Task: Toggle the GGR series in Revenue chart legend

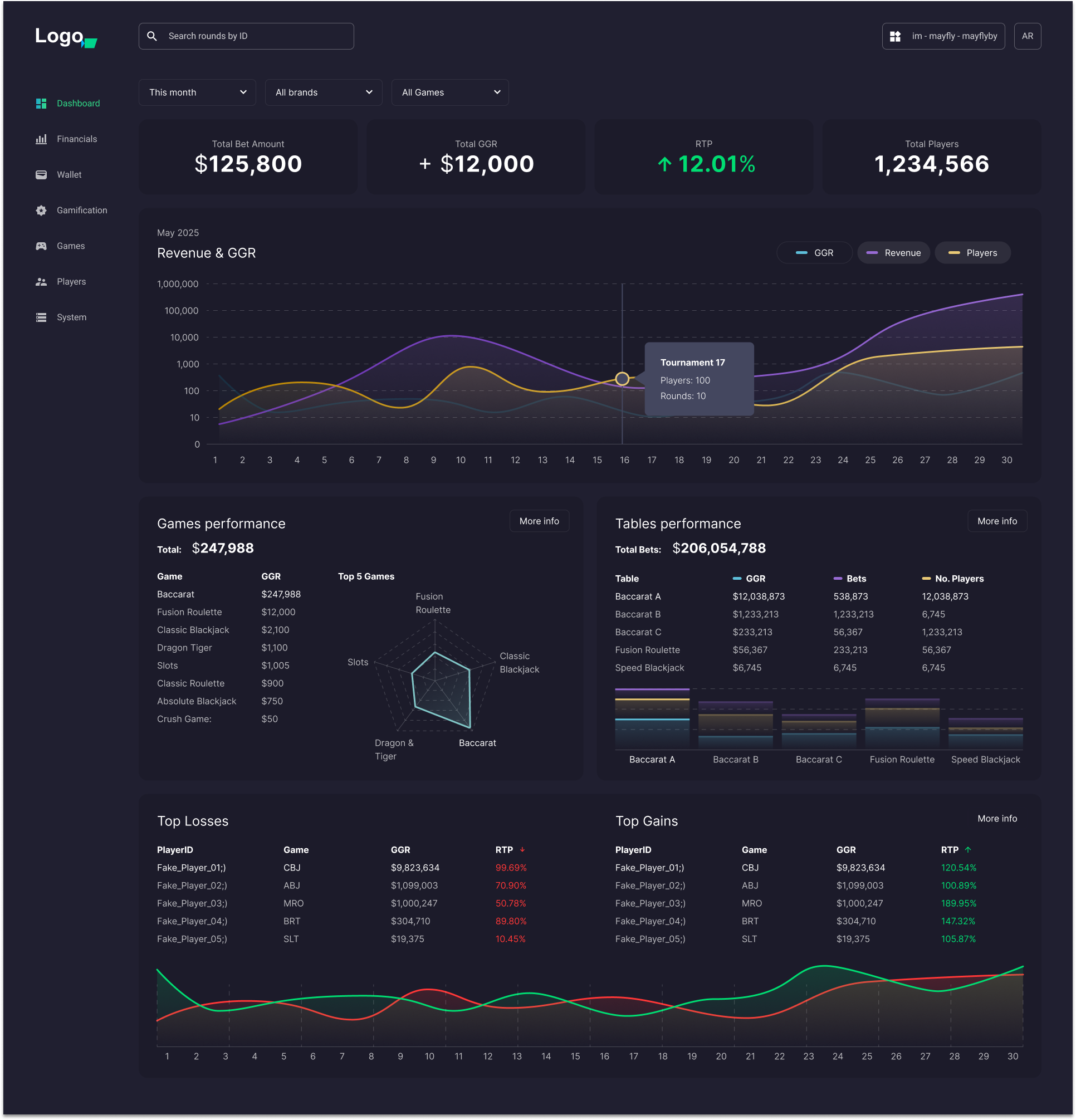Action: click(815, 252)
